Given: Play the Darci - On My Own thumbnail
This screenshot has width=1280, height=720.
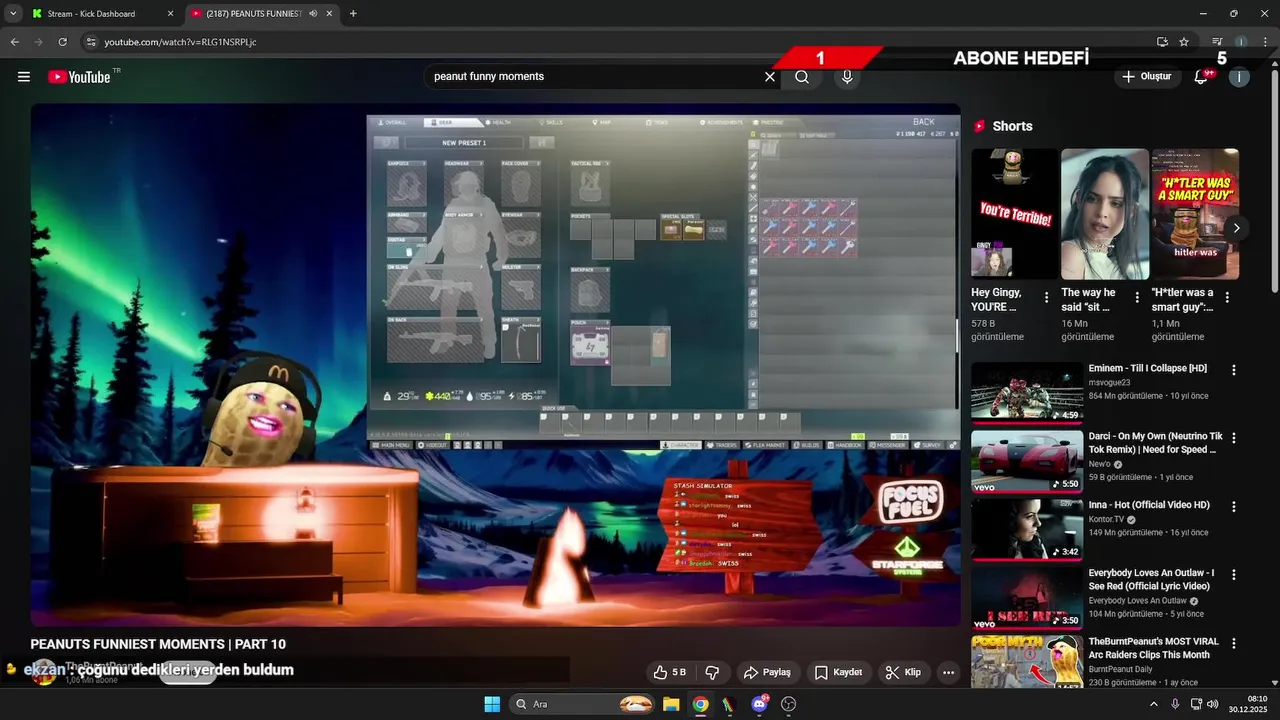Looking at the screenshot, I should click(1027, 462).
